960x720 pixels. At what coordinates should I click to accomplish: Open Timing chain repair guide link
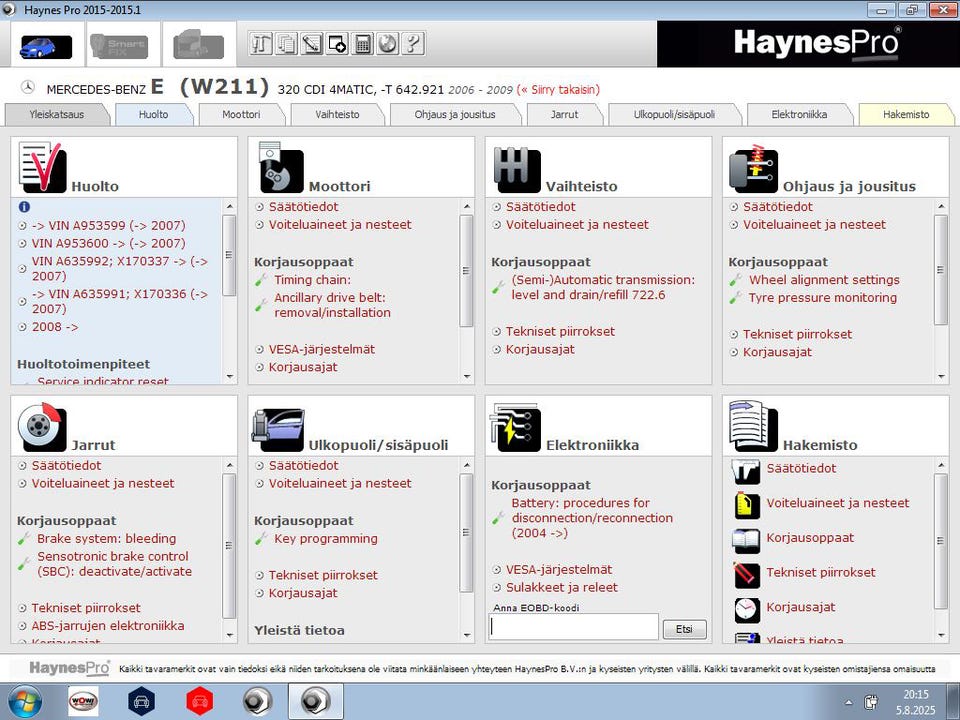click(312, 280)
